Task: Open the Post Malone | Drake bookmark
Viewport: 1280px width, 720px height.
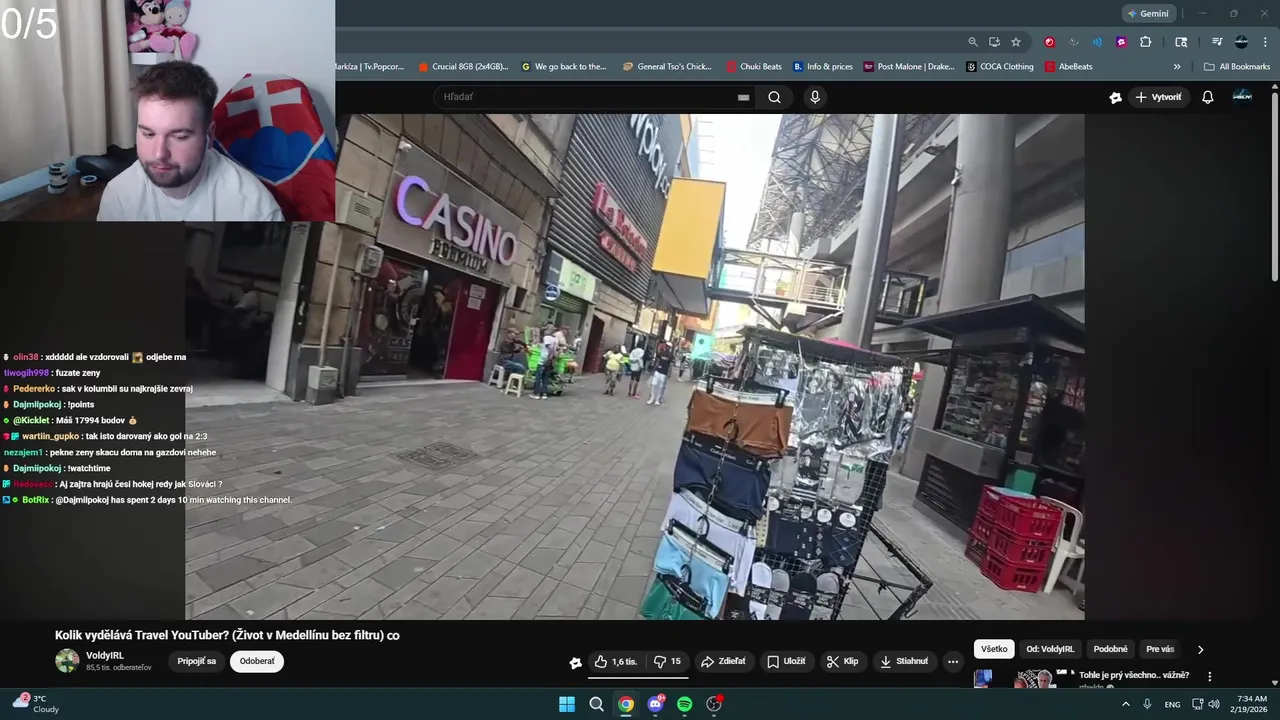Action: [909, 67]
